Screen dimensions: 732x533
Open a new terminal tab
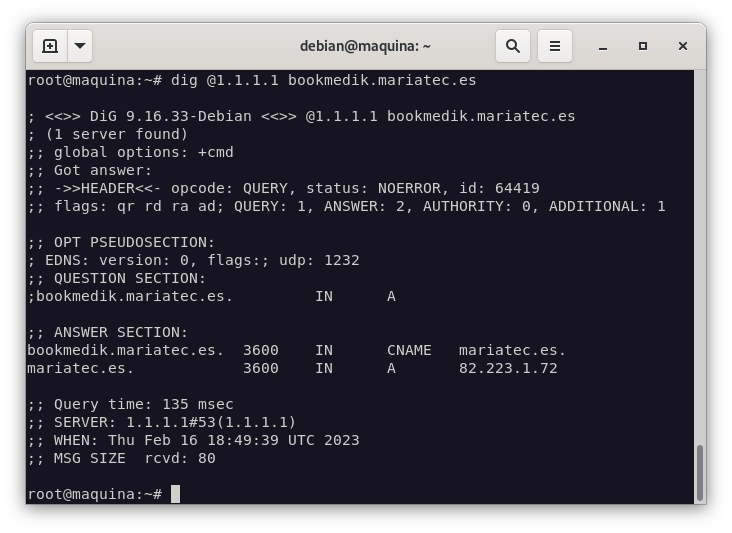coord(50,46)
